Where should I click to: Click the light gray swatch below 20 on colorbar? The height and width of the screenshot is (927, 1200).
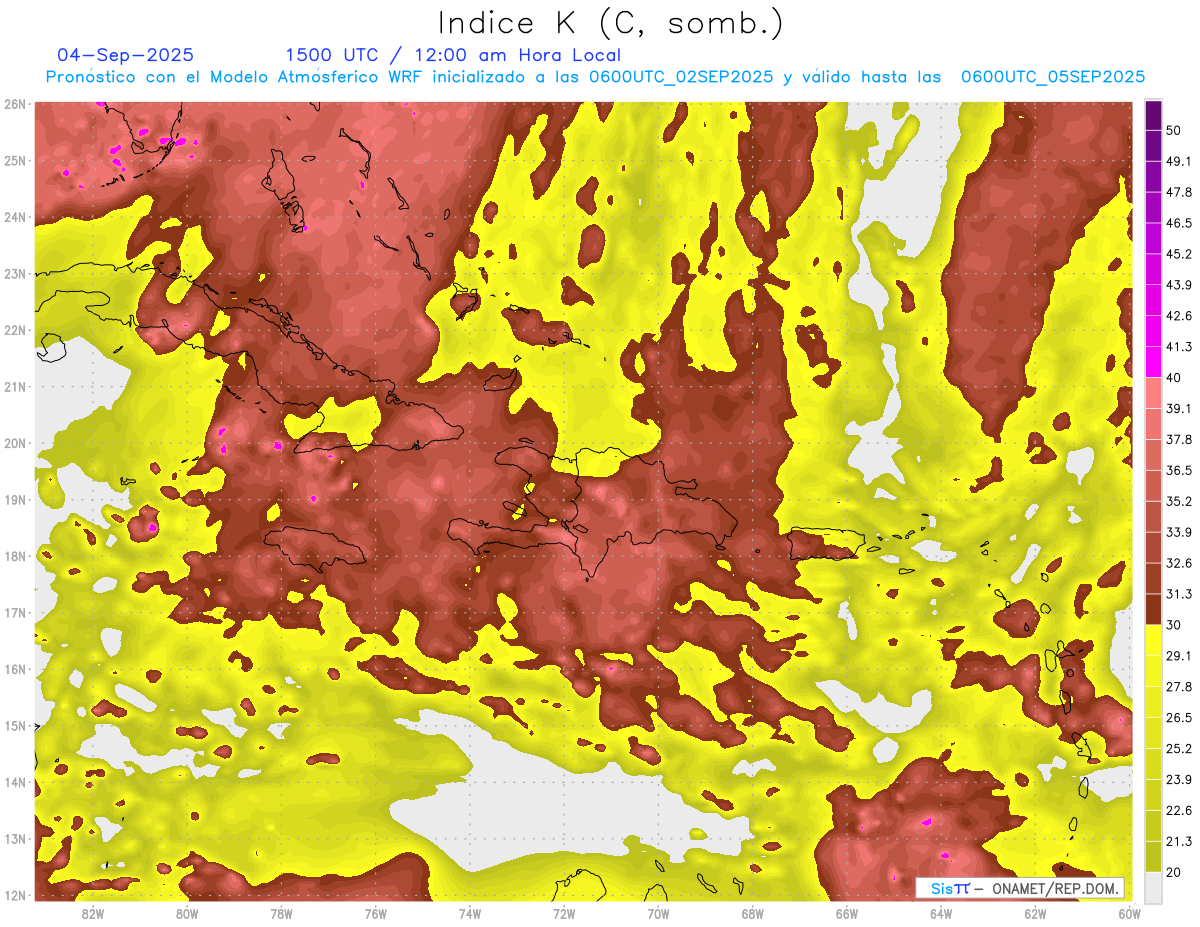pos(1153,886)
